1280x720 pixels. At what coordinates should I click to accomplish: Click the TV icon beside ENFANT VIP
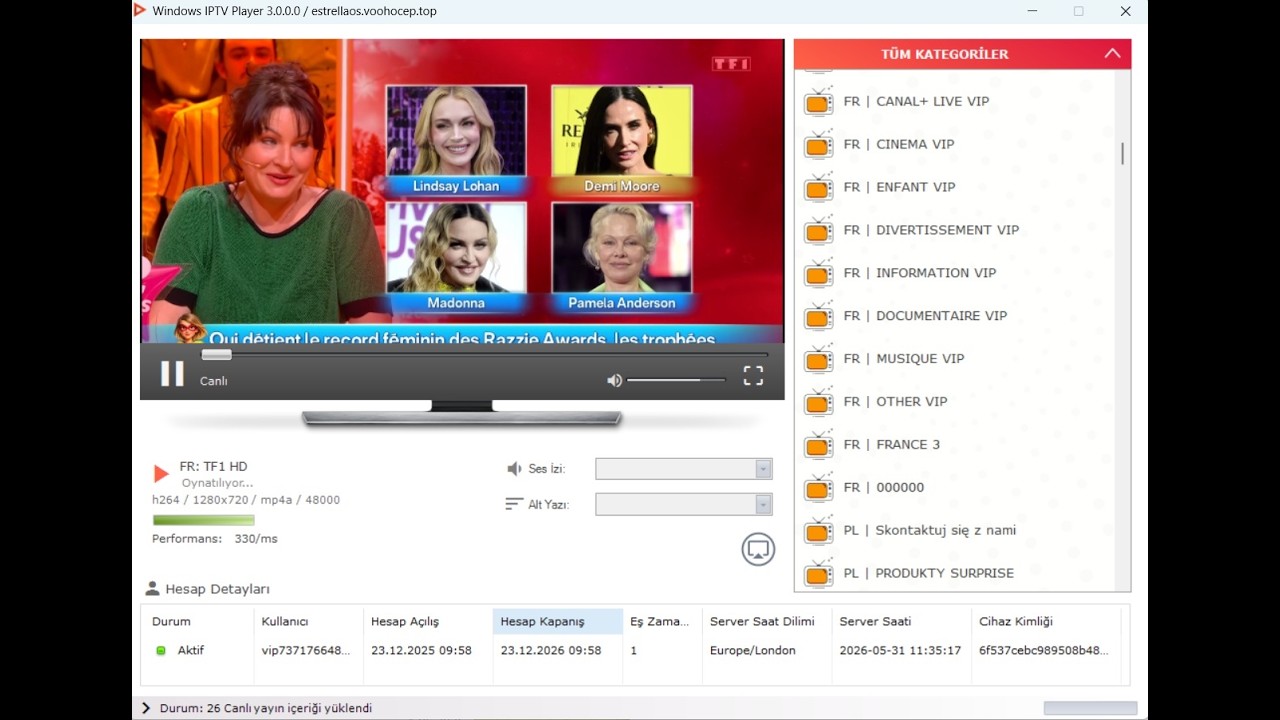(x=818, y=188)
